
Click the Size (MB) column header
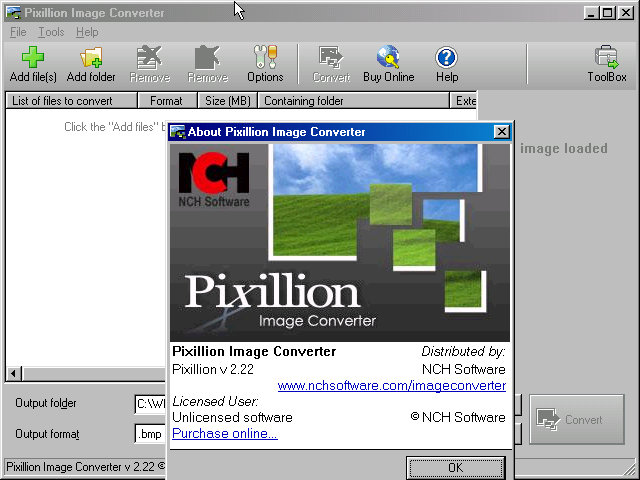pyautogui.click(x=227, y=100)
